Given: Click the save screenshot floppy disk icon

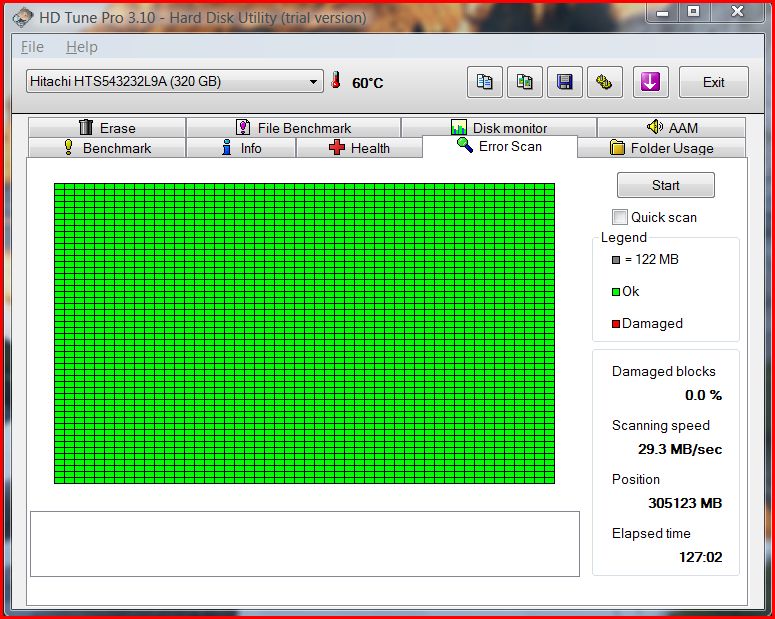Looking at the screenshot, I should point(564,82).
